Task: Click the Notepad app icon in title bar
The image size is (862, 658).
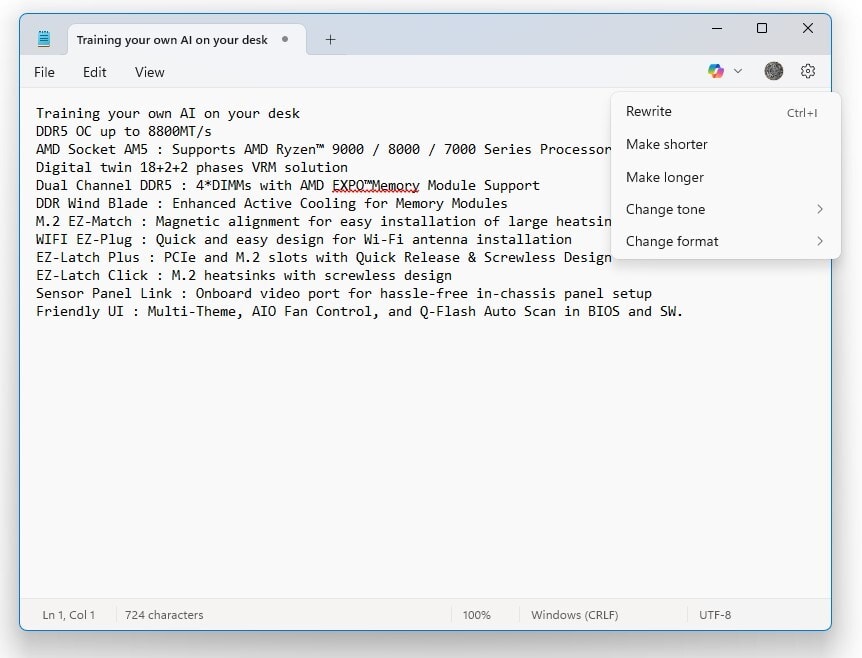Action: point(44,40)
